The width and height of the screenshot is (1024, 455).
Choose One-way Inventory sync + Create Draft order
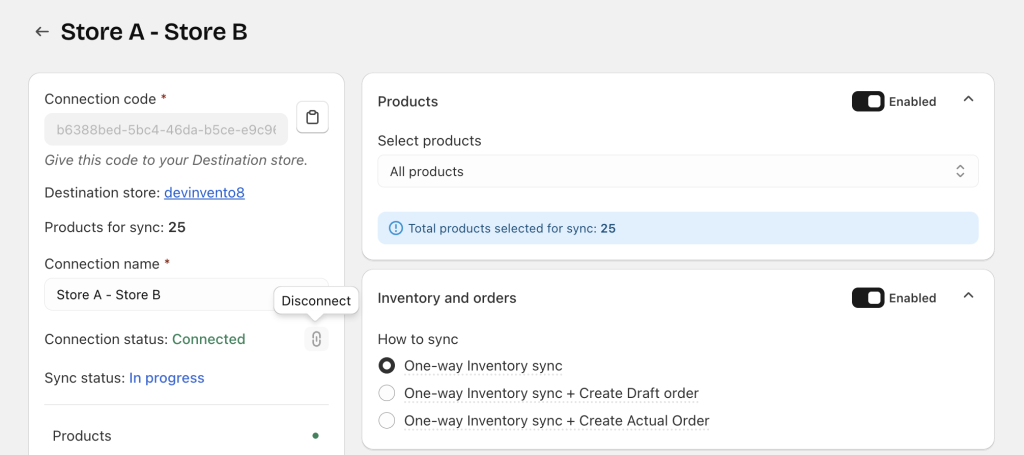click(x=387, y=393)
